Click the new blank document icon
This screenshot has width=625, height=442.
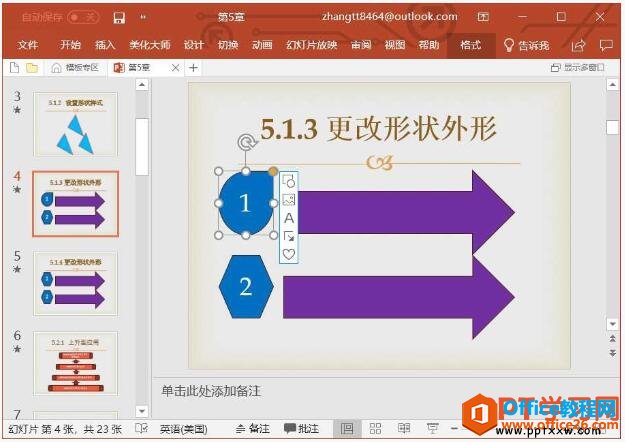click(15, 68)
